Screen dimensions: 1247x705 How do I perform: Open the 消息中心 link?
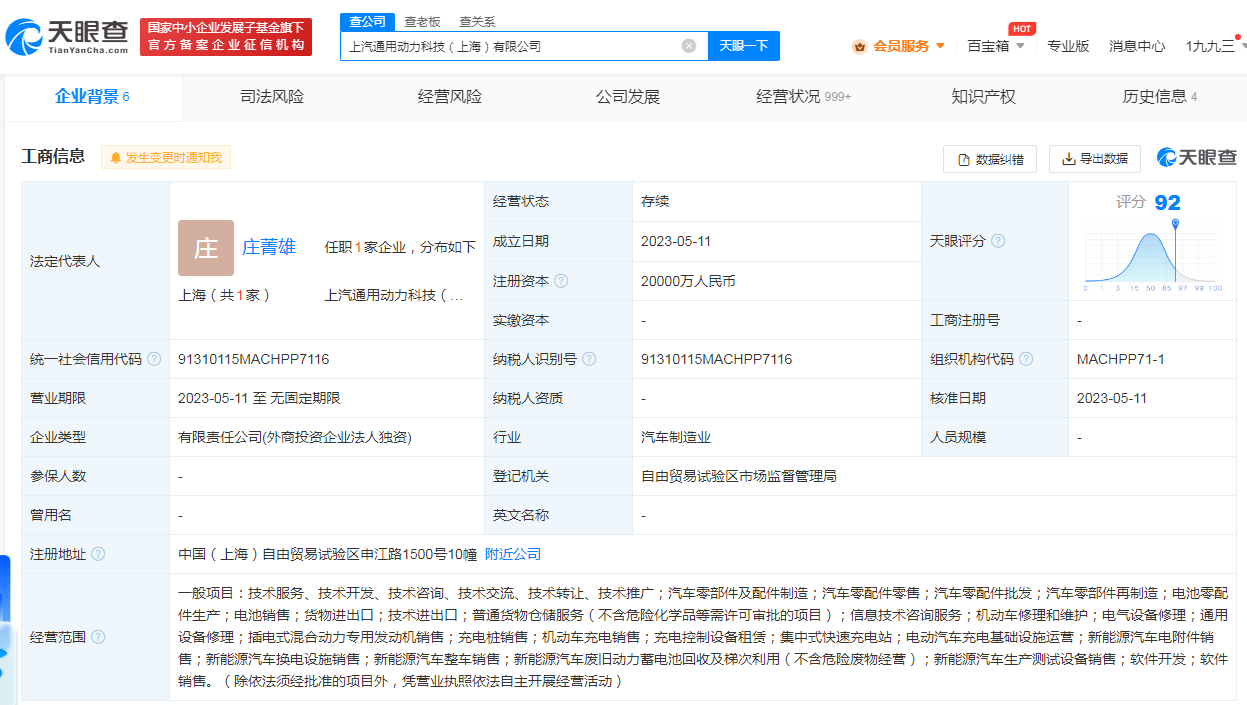[1137, 46]
